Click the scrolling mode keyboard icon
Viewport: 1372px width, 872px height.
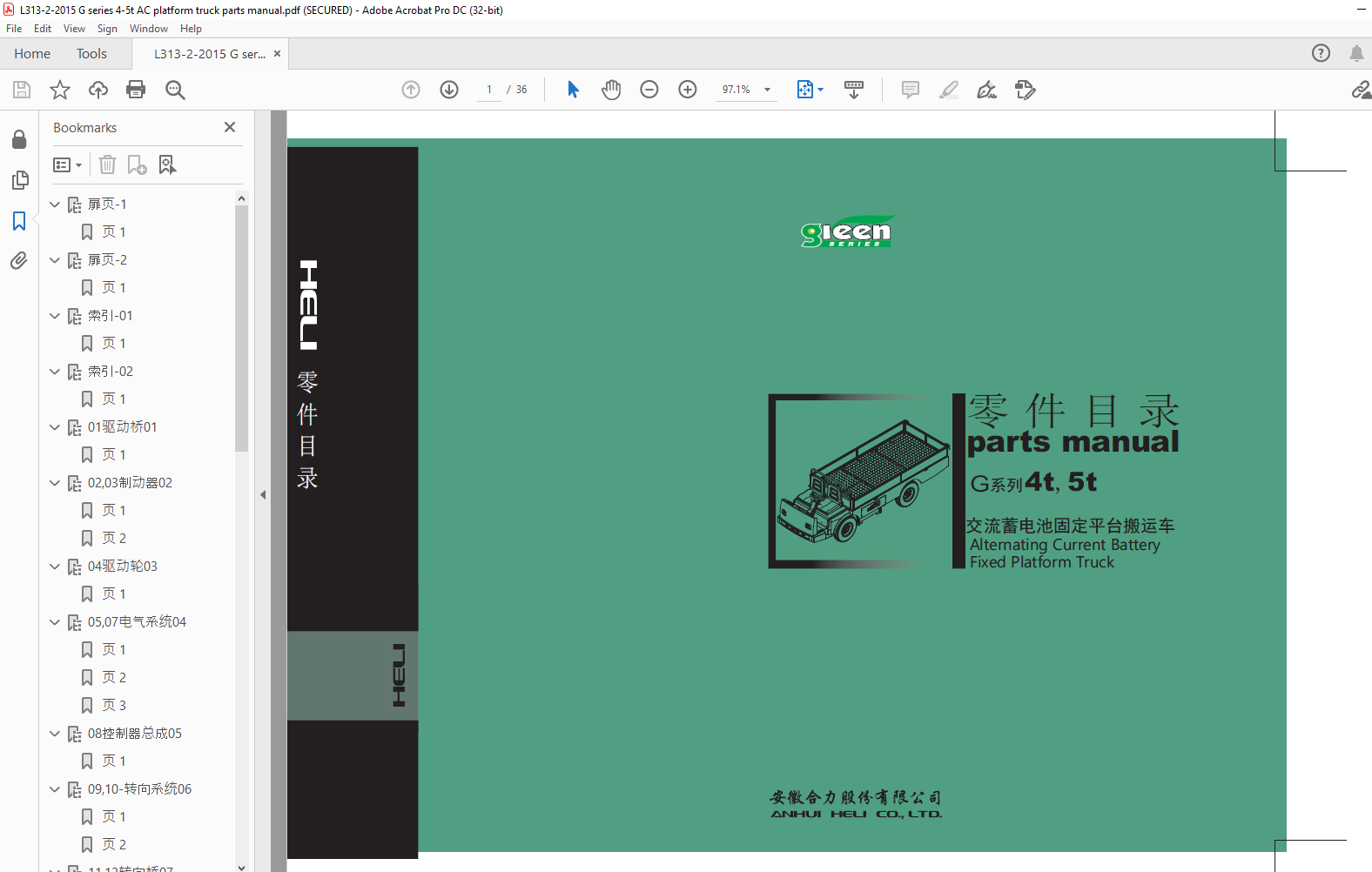[x=854, y=90]
